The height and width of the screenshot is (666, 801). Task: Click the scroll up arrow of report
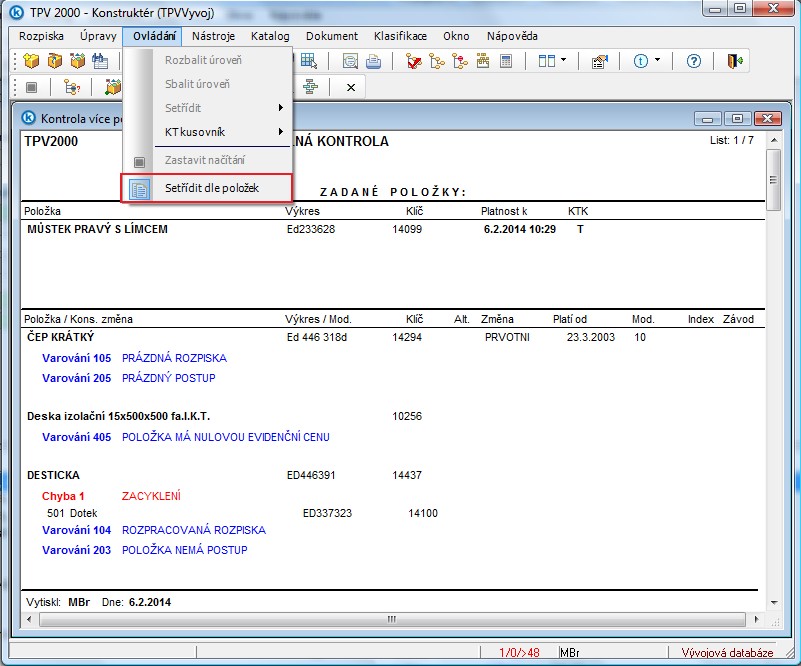point(773,140)
